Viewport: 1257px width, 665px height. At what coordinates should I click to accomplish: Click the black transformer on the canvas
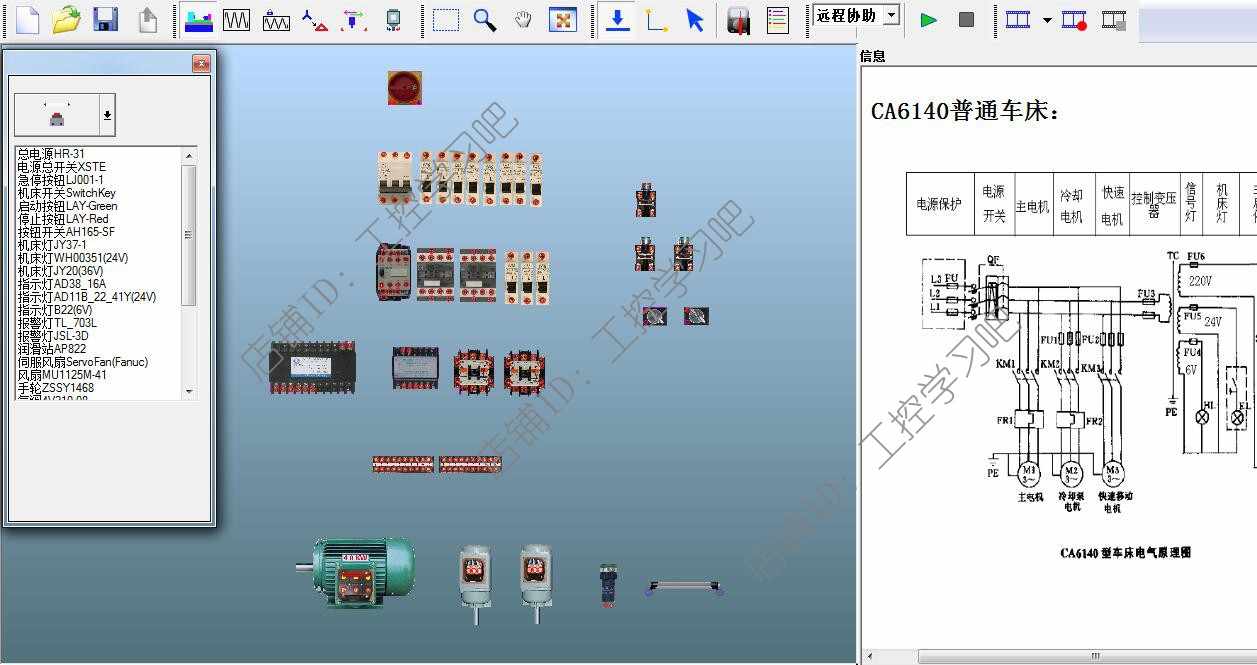[x=313, y=367]
